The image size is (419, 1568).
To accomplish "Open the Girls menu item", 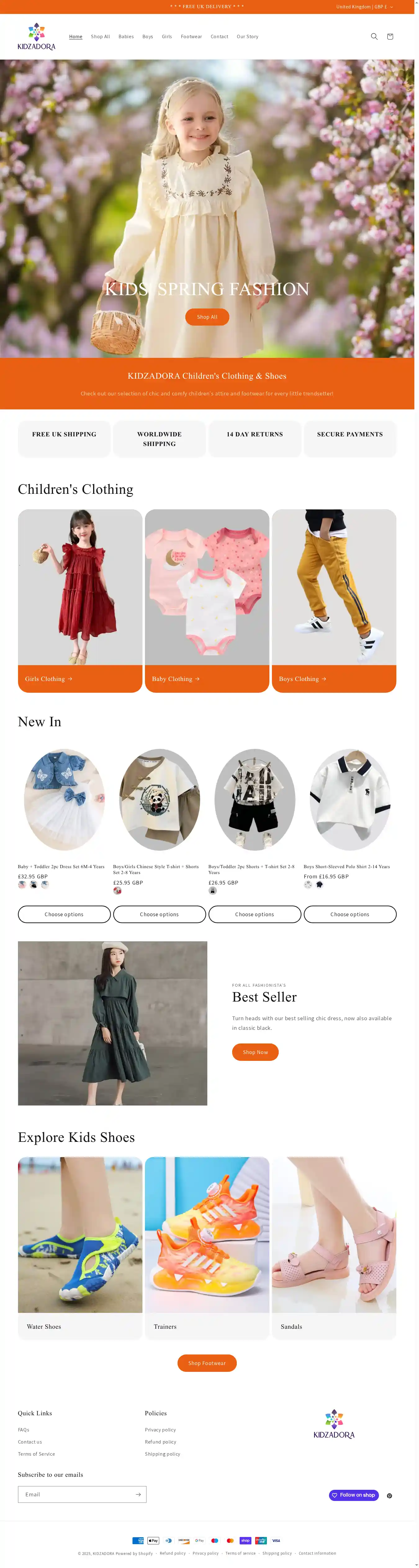I will [167, 37].
